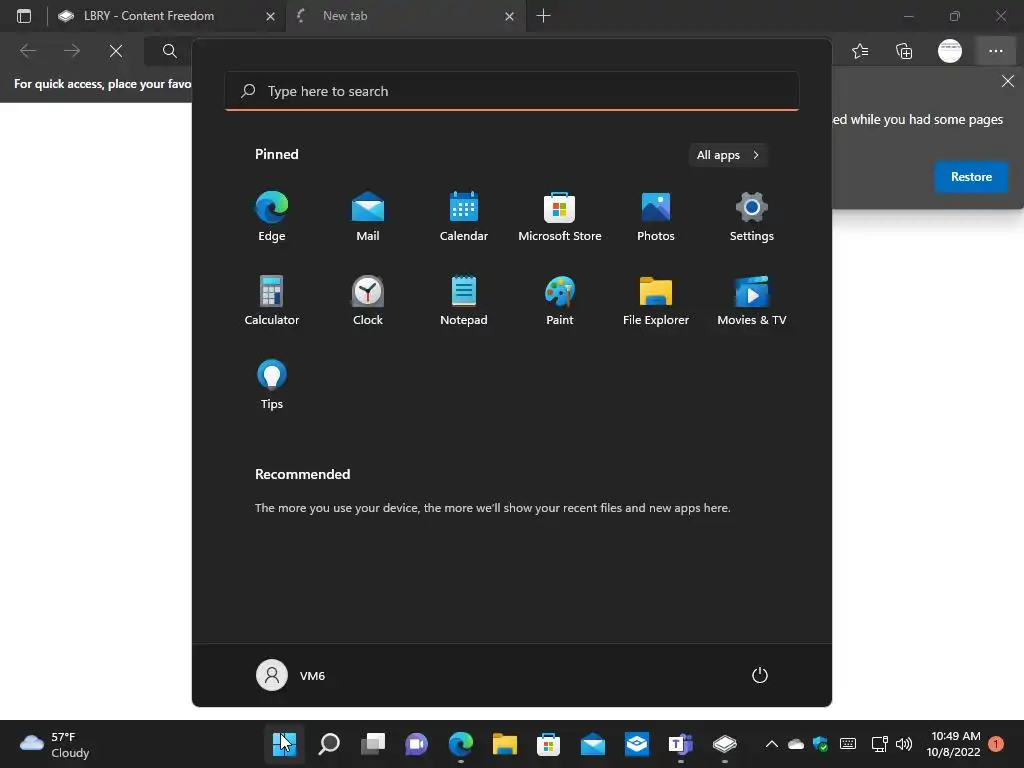The width and height of the screenshot is (1024, 768).
Task: Add a new browser tab
Action: coord(543,16)
